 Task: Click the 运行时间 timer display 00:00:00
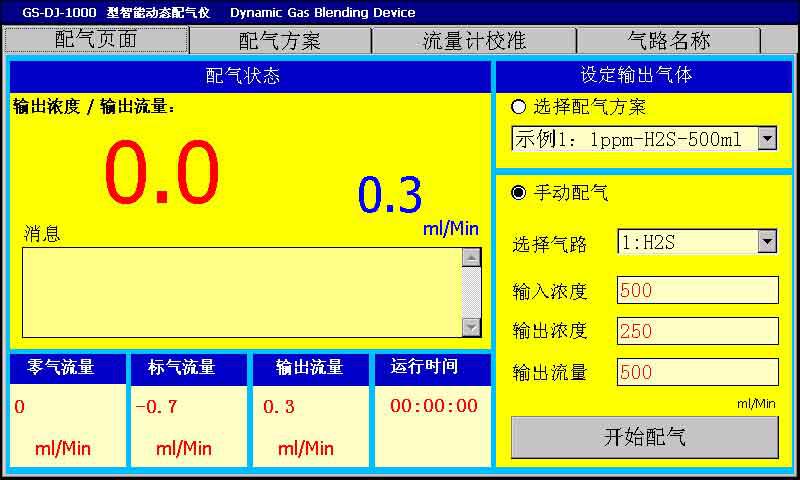pos(433,406)
